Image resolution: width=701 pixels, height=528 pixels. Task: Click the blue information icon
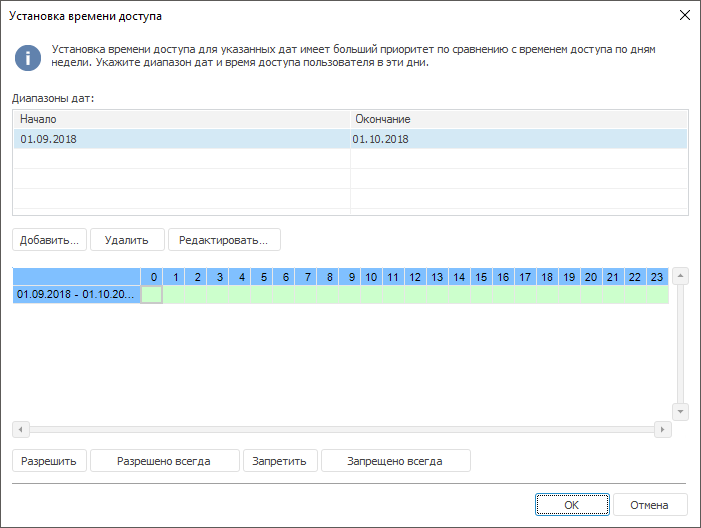pyautogui.click(x=28, y=57)
